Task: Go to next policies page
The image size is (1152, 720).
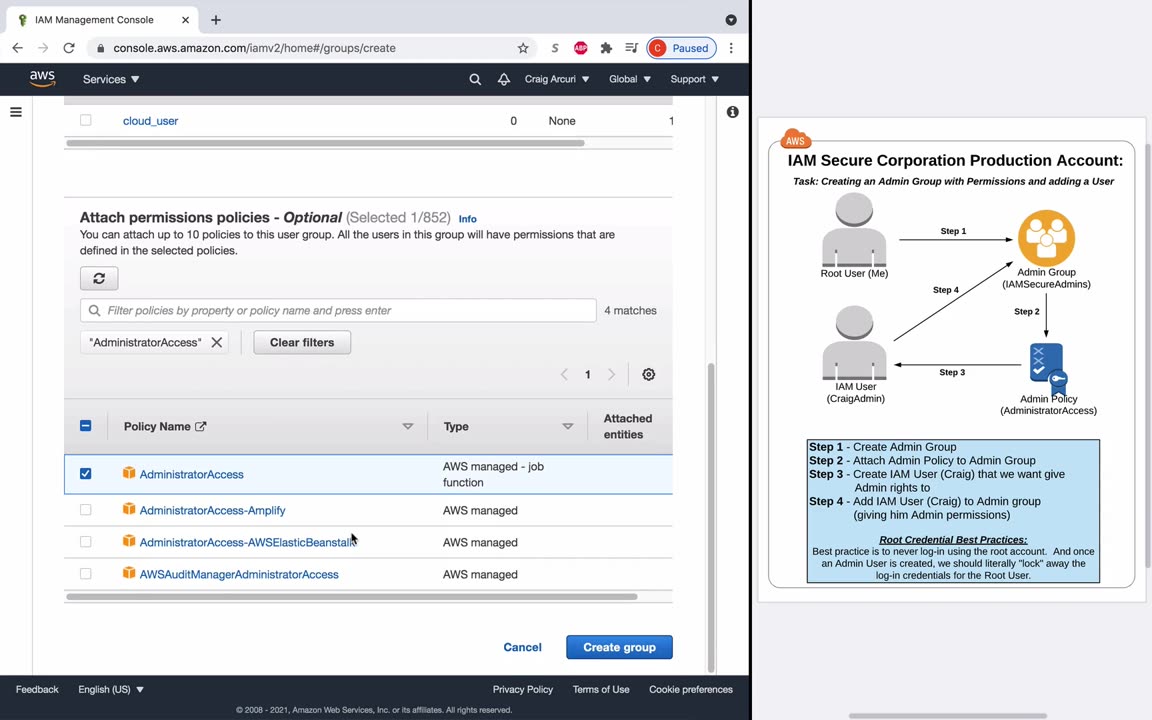Action: coord(611,374)
